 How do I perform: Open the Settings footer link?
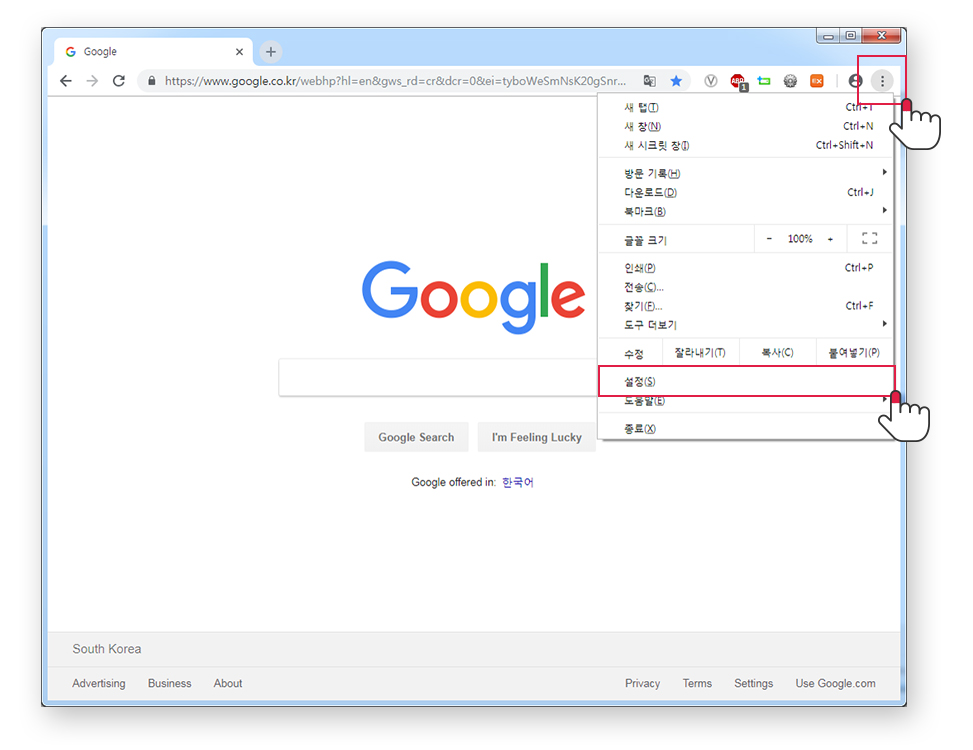coord(753,683)
